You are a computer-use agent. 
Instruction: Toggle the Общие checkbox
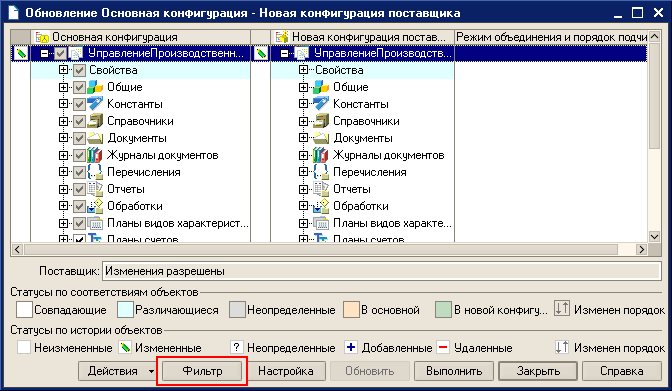tap(79, 87)
